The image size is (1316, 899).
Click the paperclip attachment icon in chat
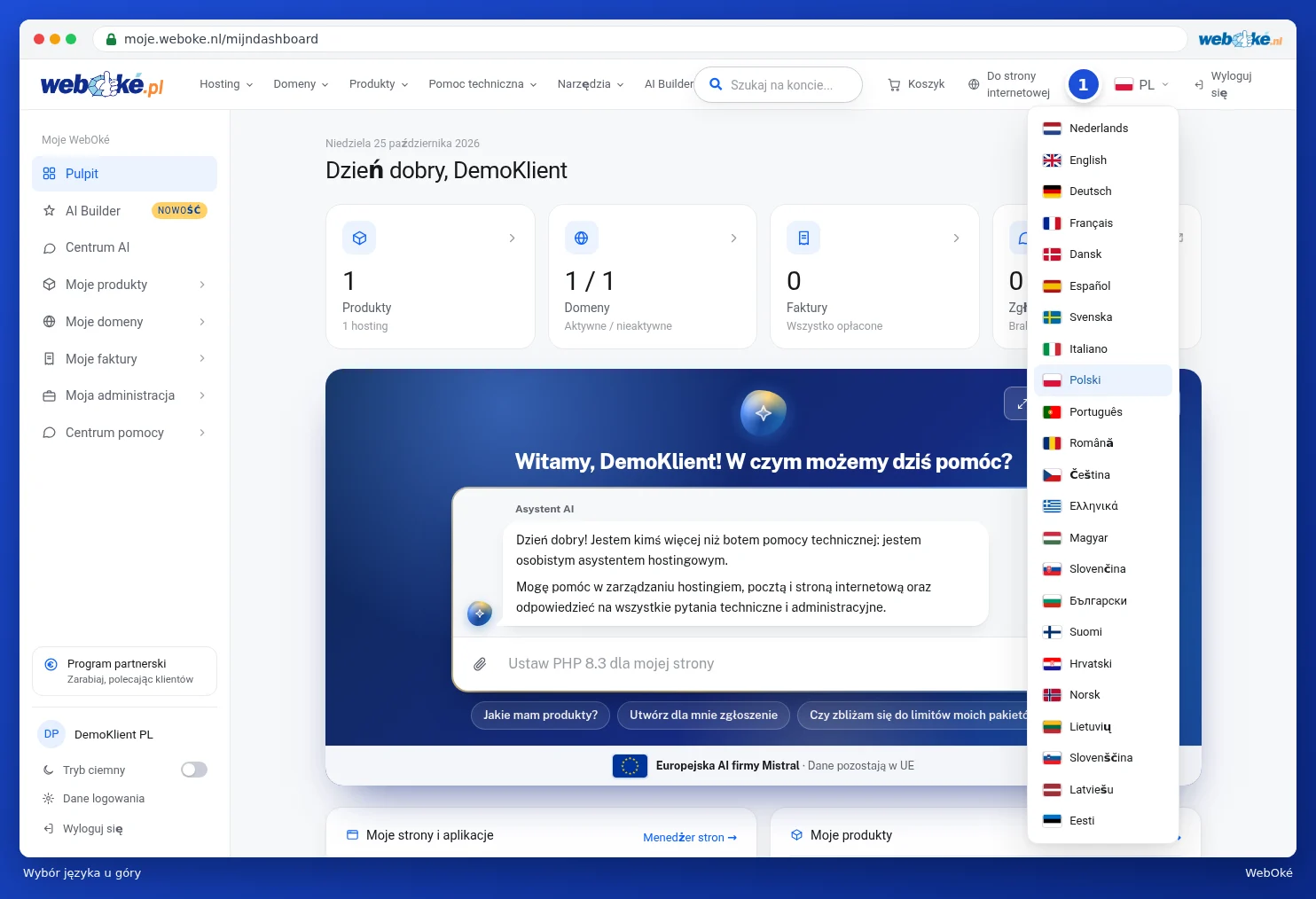(480, 664)
